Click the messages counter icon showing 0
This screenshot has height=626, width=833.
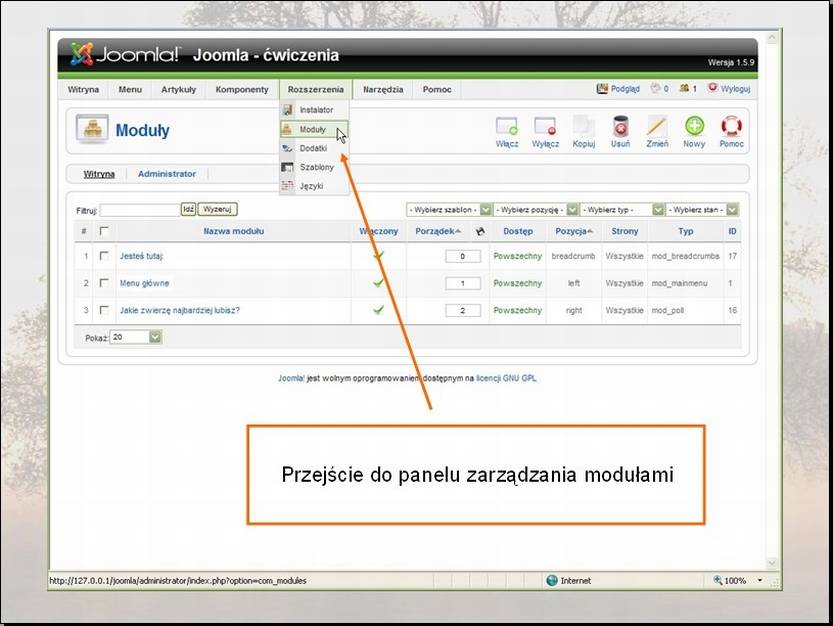656,88
